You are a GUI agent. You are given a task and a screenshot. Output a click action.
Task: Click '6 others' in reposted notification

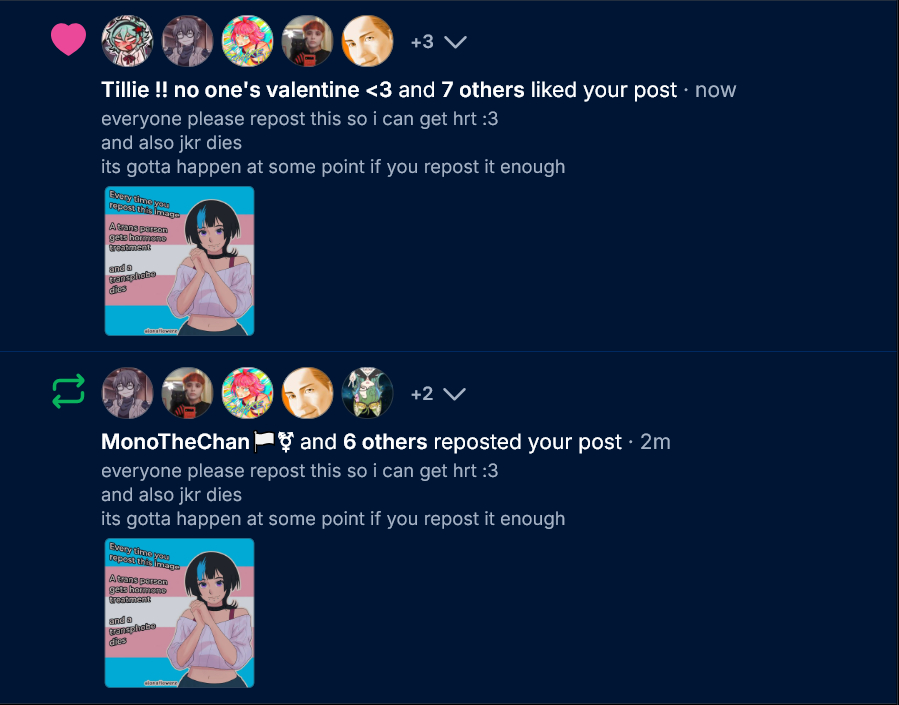[385, 442]
